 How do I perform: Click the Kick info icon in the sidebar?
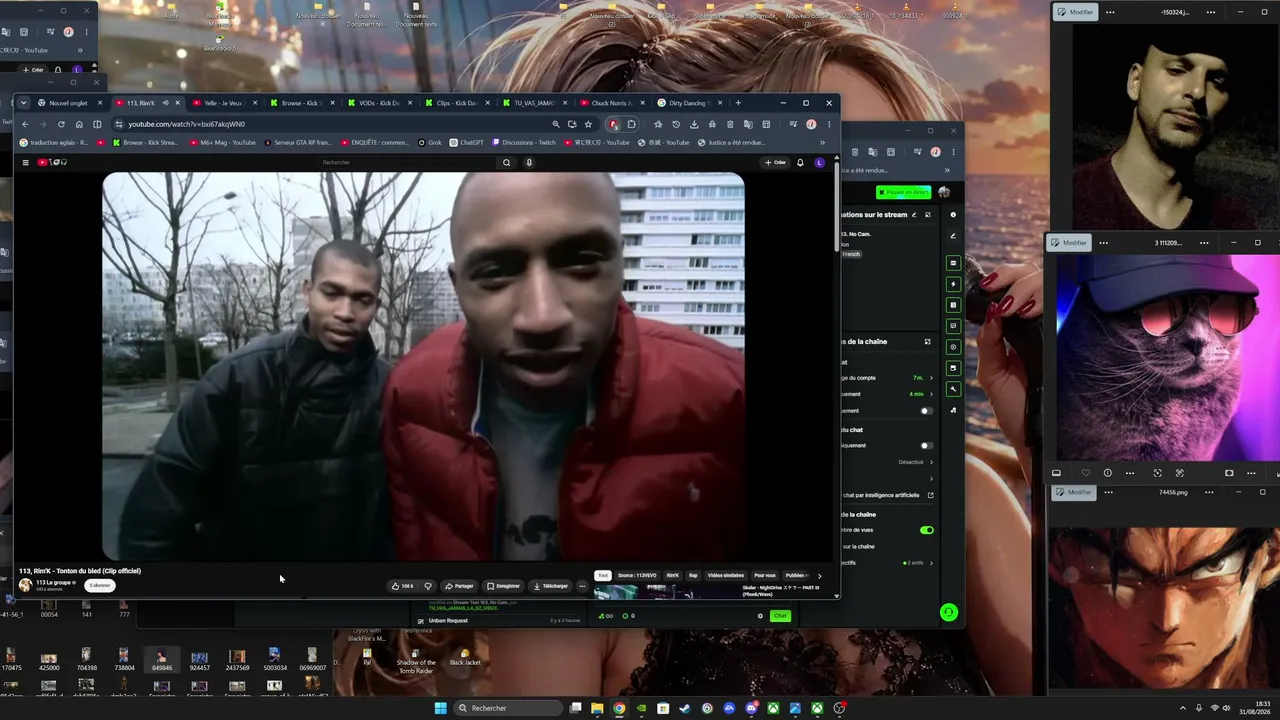[x=953, y=215]
